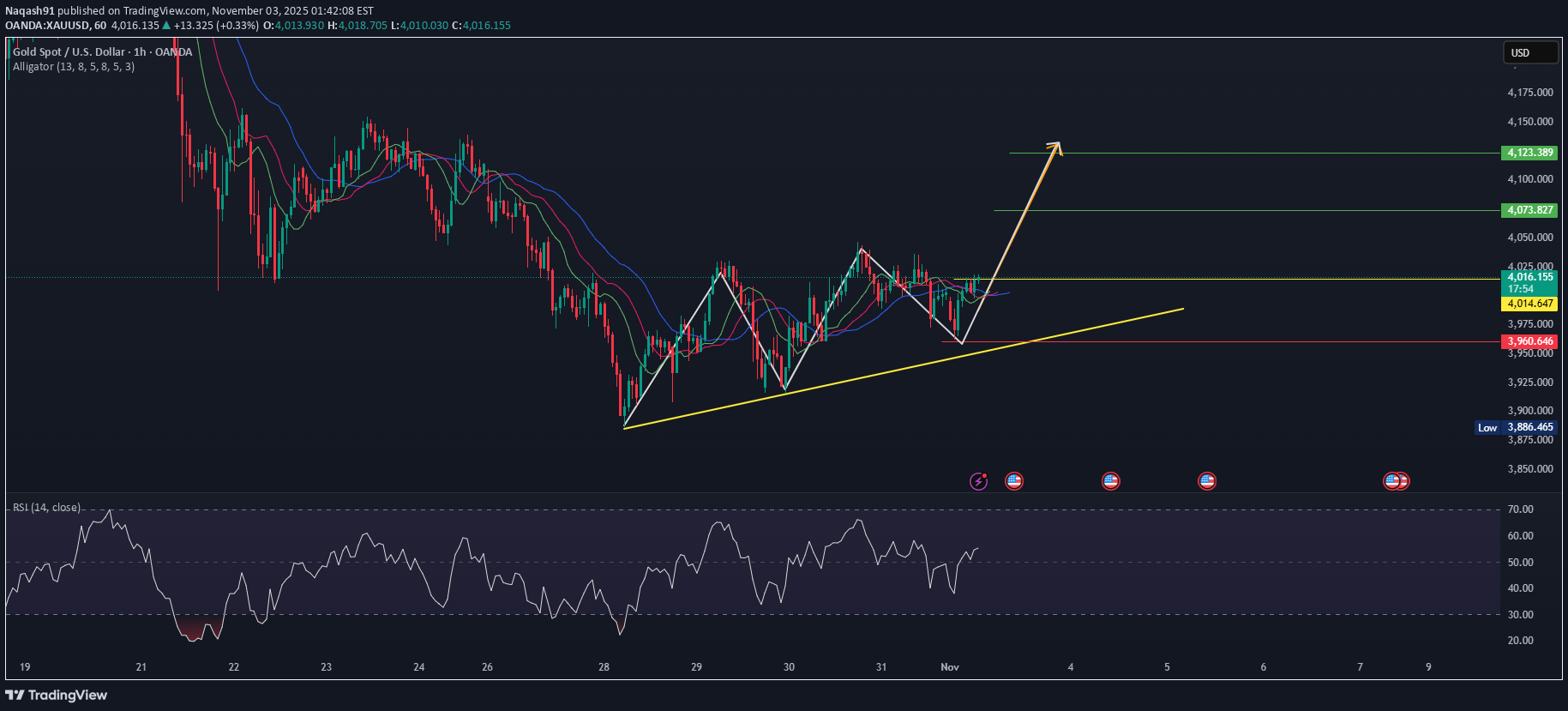Click the orange projection arrow tip
Viewport: 1568px width, 711px height.
(1059, 144)
